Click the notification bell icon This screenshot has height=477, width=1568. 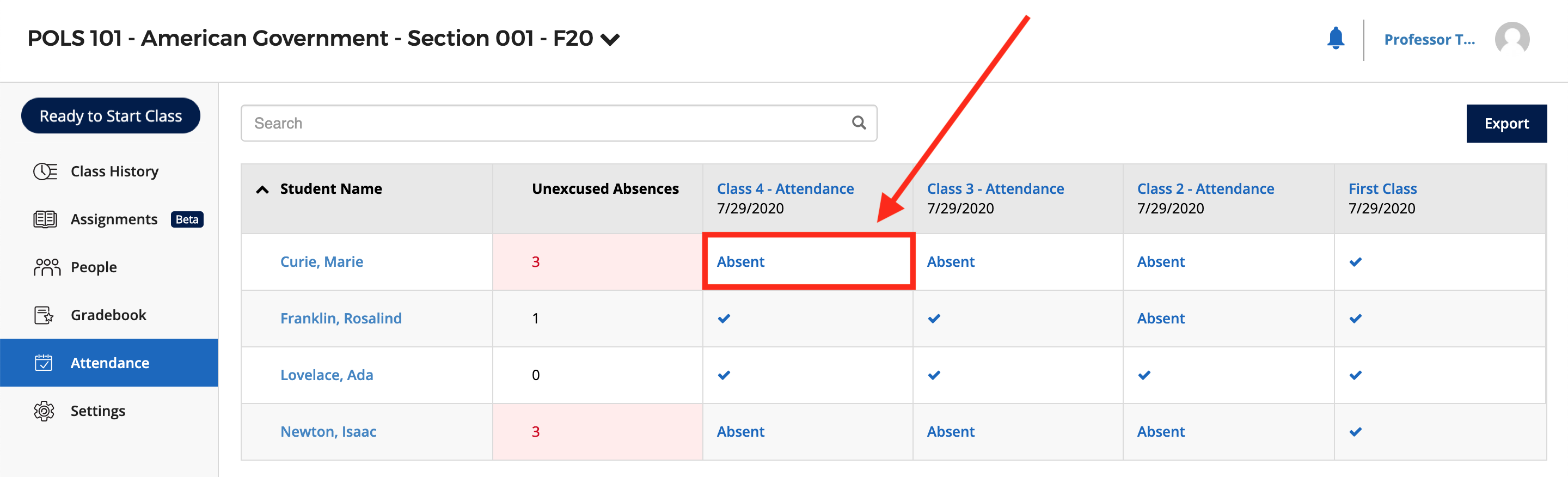[1336, 38]
